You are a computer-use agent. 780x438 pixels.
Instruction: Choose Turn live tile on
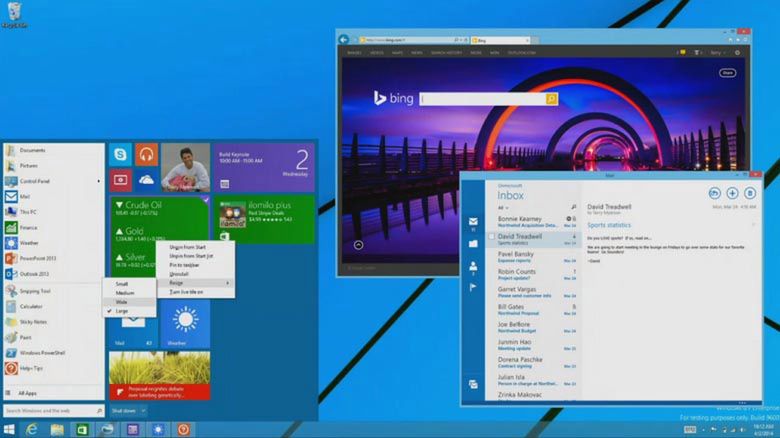click(x=187, y=292)
